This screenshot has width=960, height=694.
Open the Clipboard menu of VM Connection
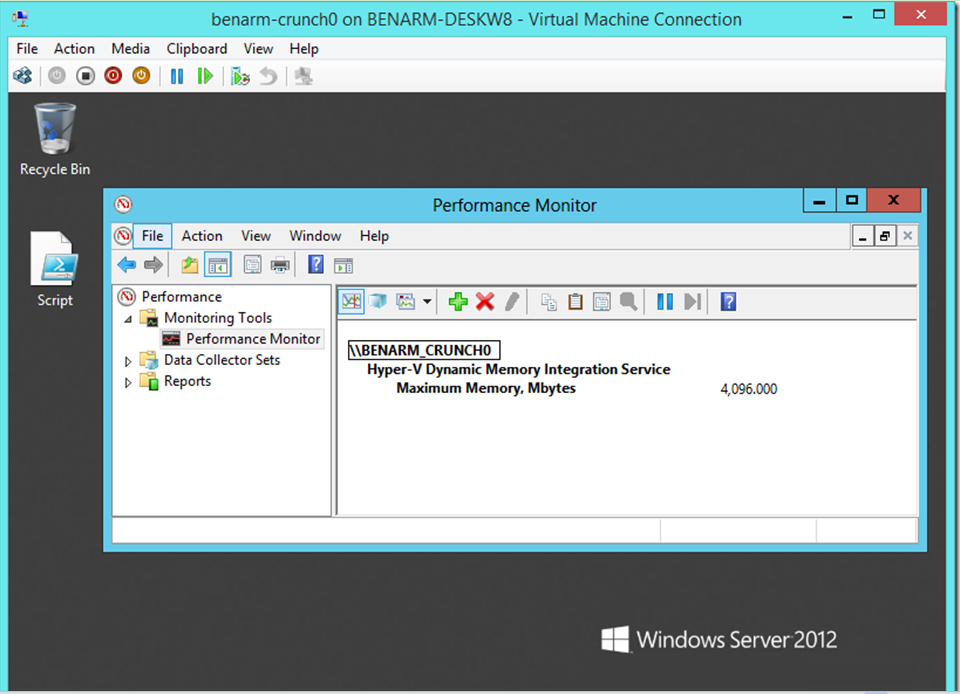point(196,48)
